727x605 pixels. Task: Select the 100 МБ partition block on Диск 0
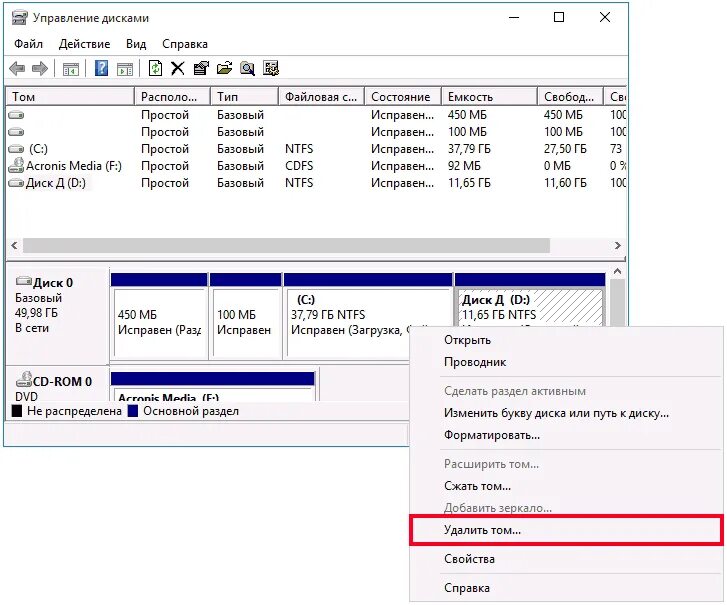point(245,316)
